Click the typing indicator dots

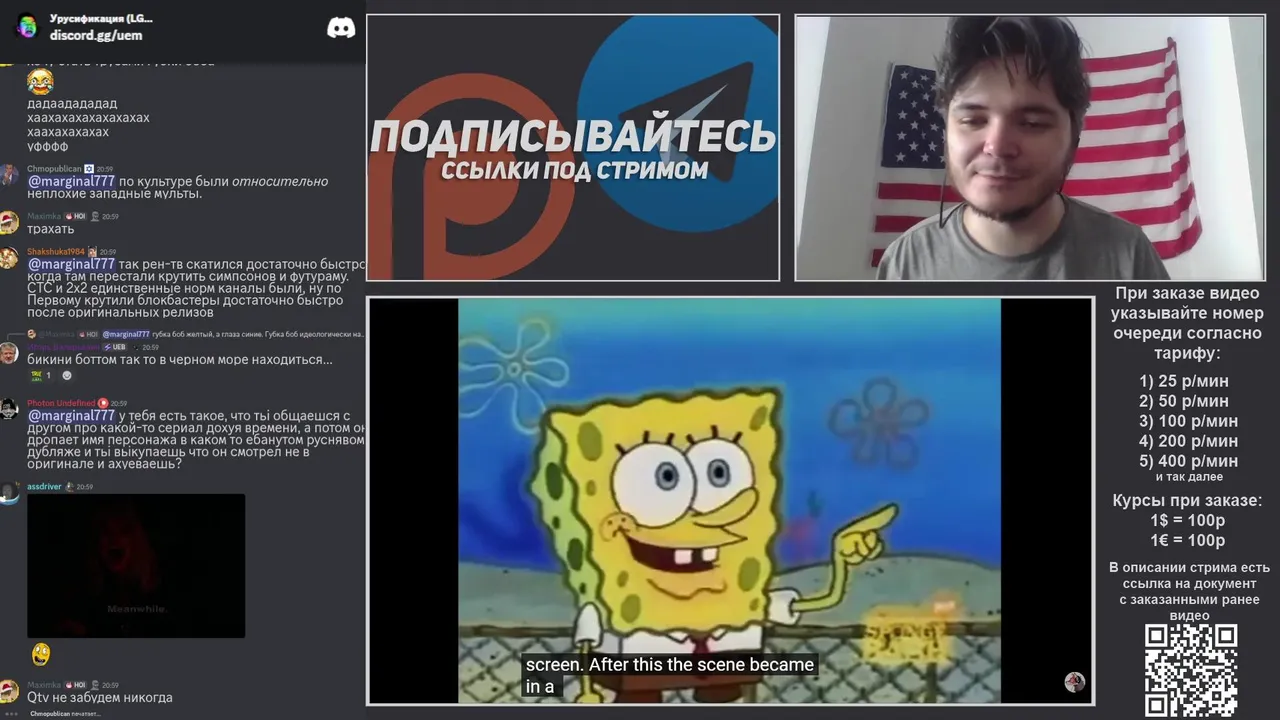coord(13,714)
